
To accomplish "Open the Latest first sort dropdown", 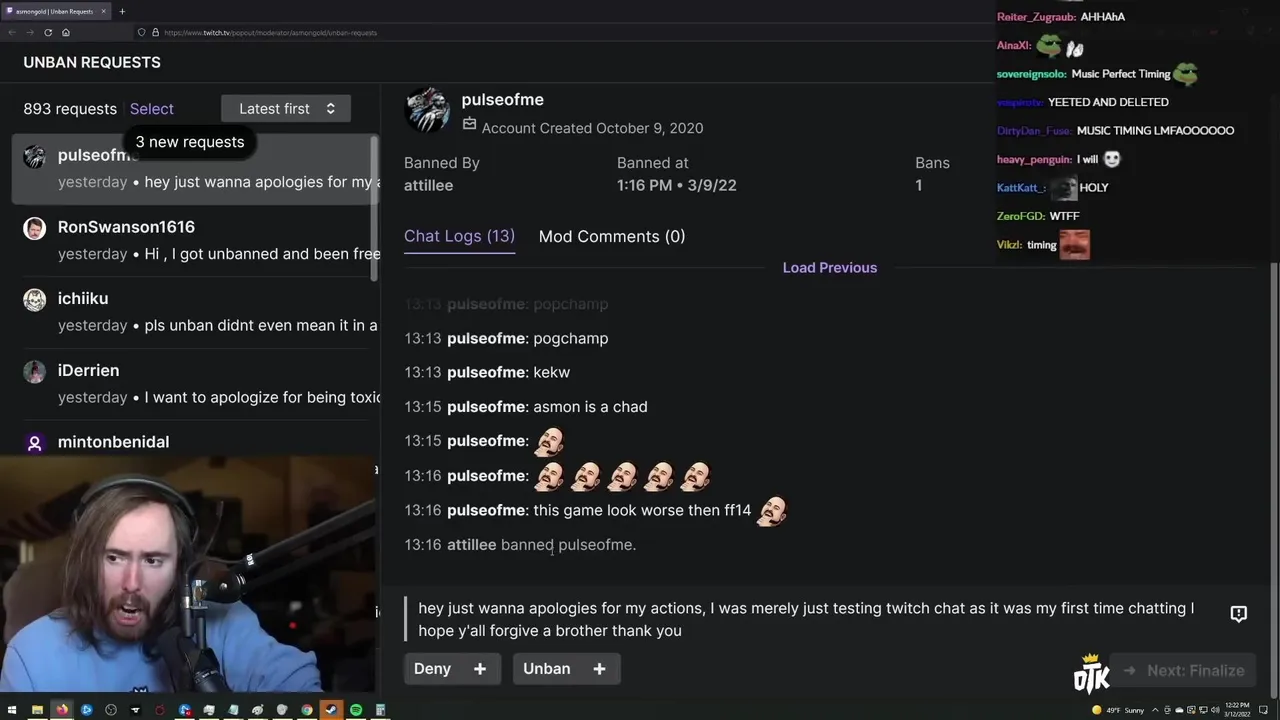I will [x=286, y=109].
